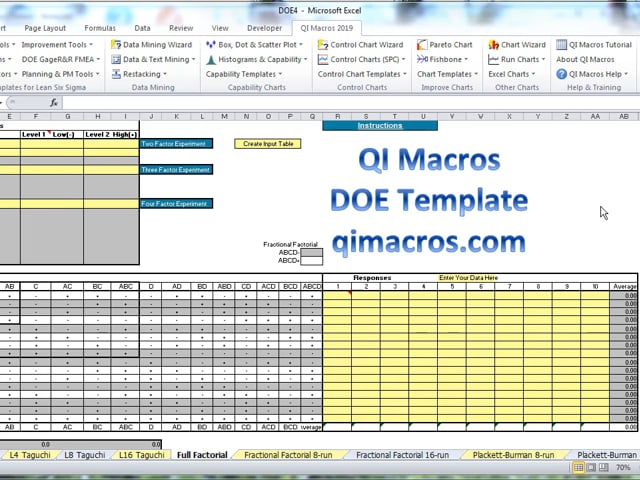This screenshot has height=480, width=640.
Task: Open the Run Charts dropdown arrow
Action: tap(543, 60)
